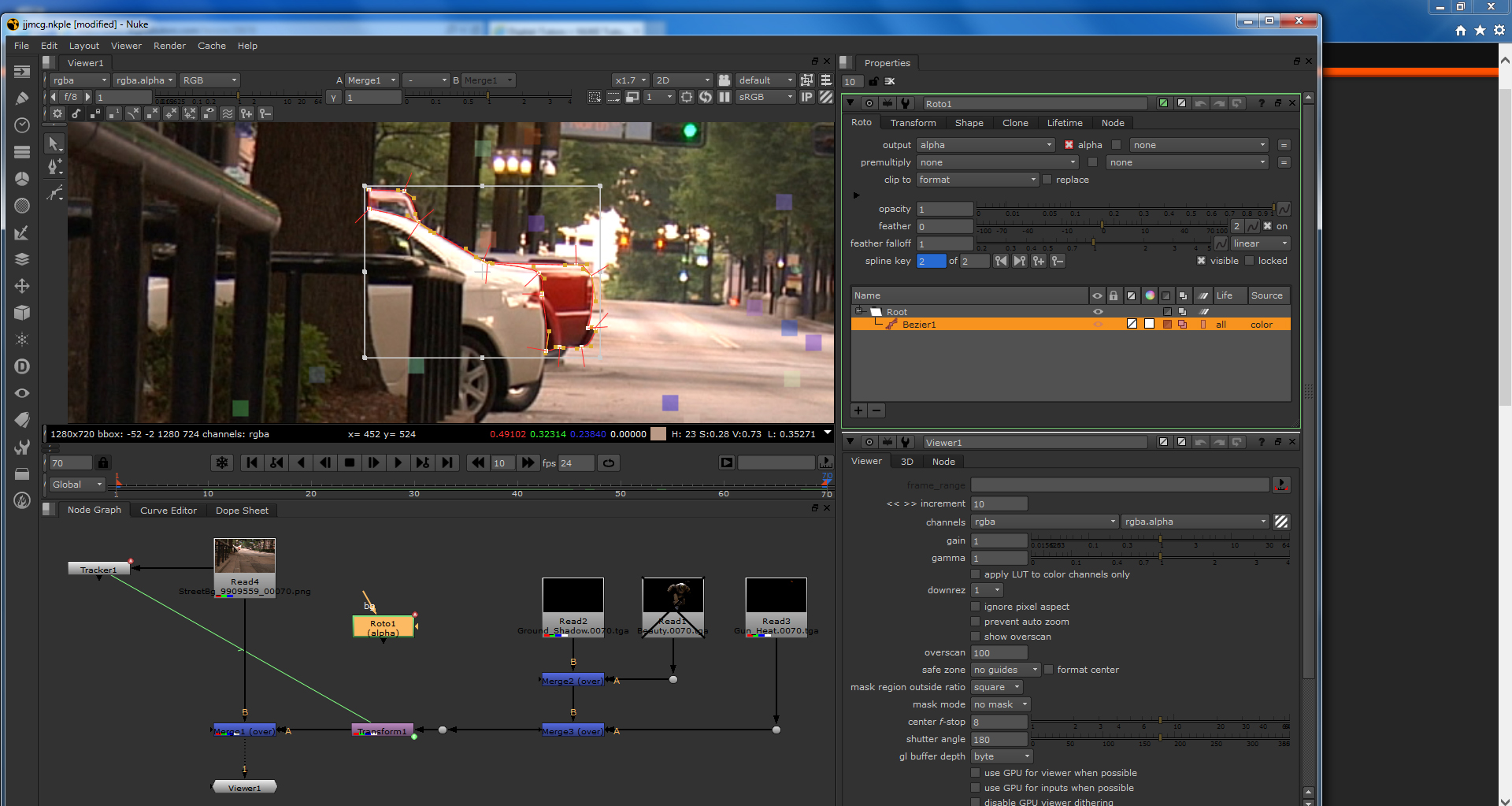
Task: Open the Render menu
Action: tap(169, 46)
